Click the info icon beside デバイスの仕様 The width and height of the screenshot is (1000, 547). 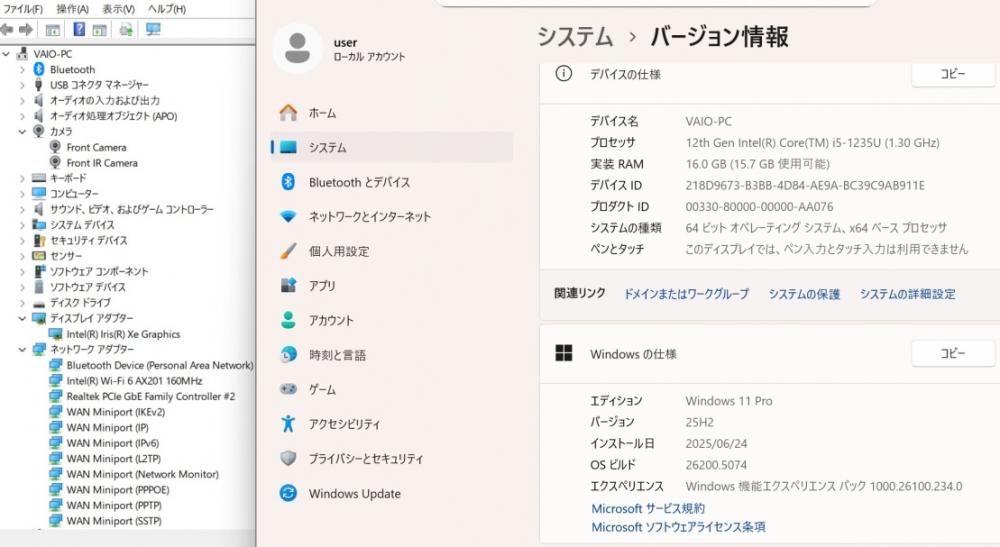point(564,74)
